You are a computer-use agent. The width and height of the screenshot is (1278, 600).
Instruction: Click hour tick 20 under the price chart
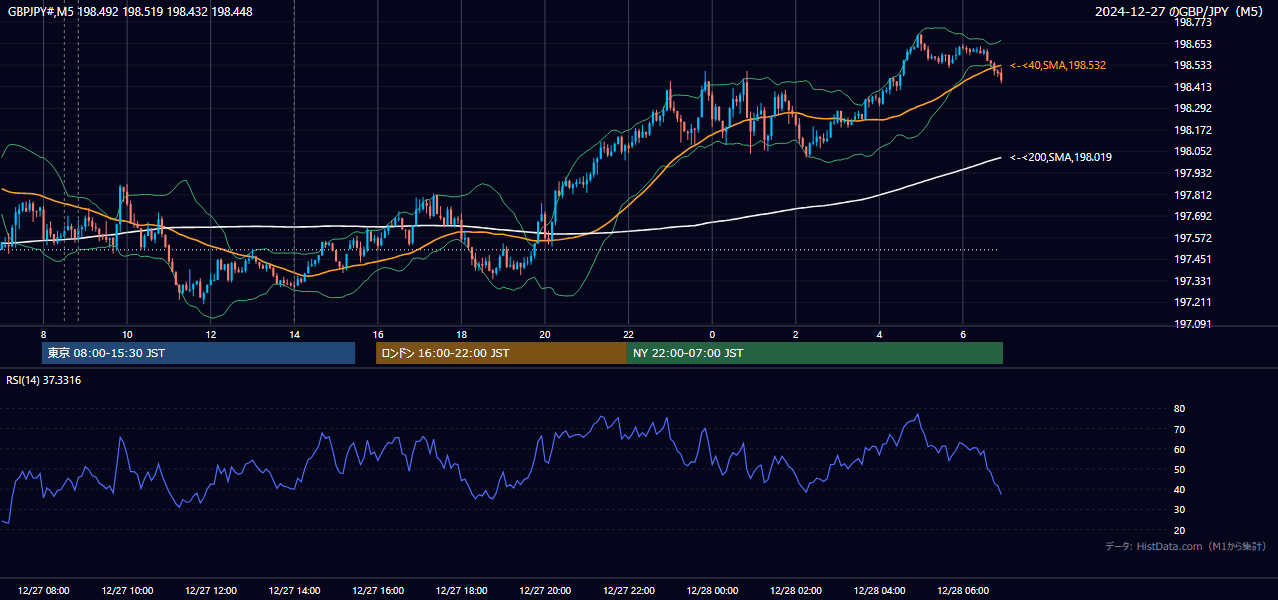point(545,334)
